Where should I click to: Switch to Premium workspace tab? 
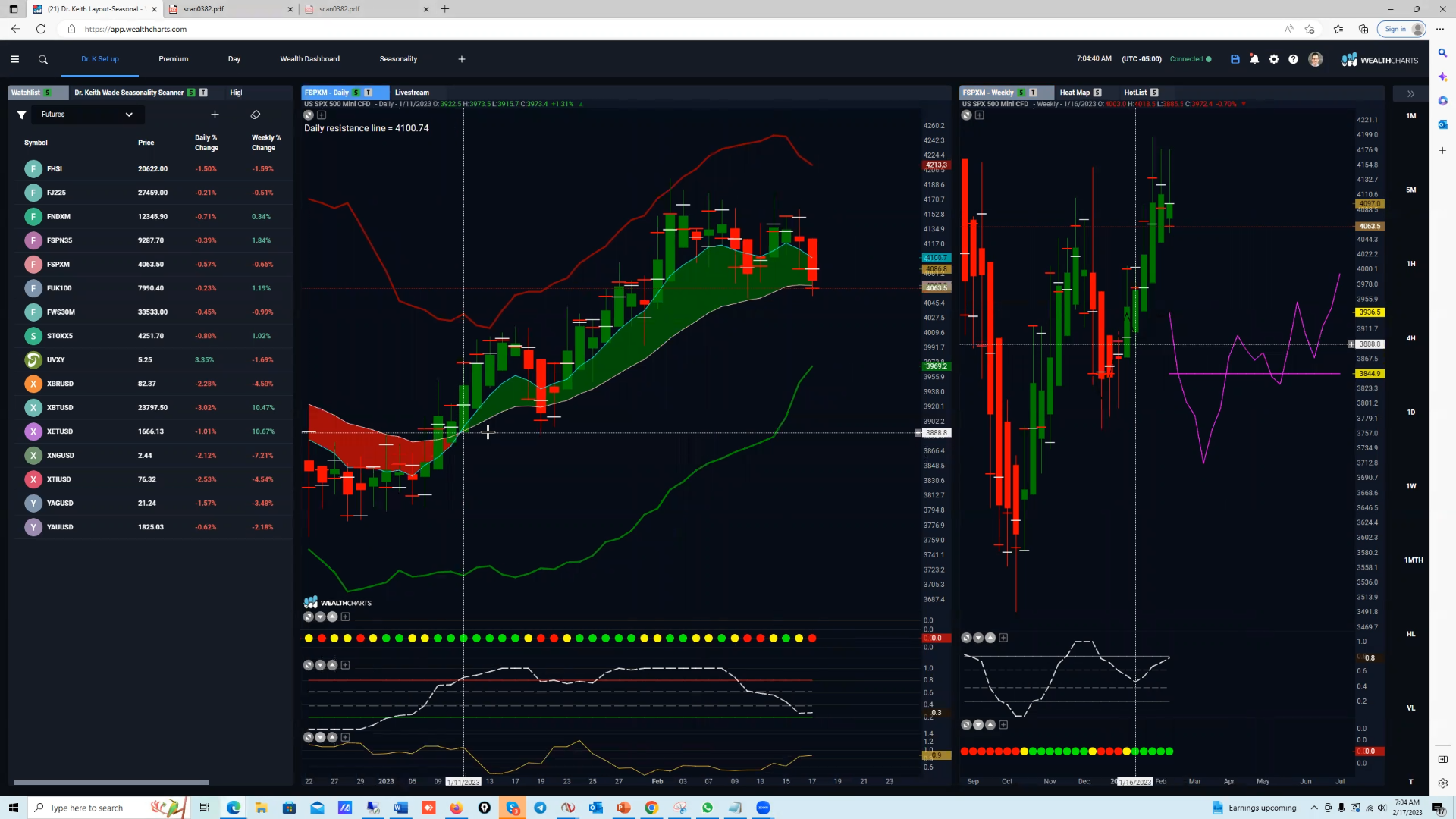coord(174,59)
